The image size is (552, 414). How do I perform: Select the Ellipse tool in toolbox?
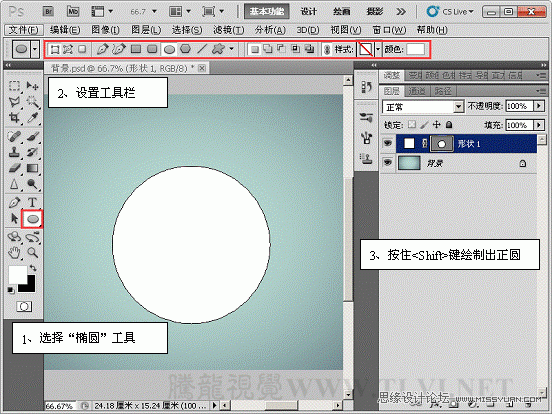tap(32, 219)
